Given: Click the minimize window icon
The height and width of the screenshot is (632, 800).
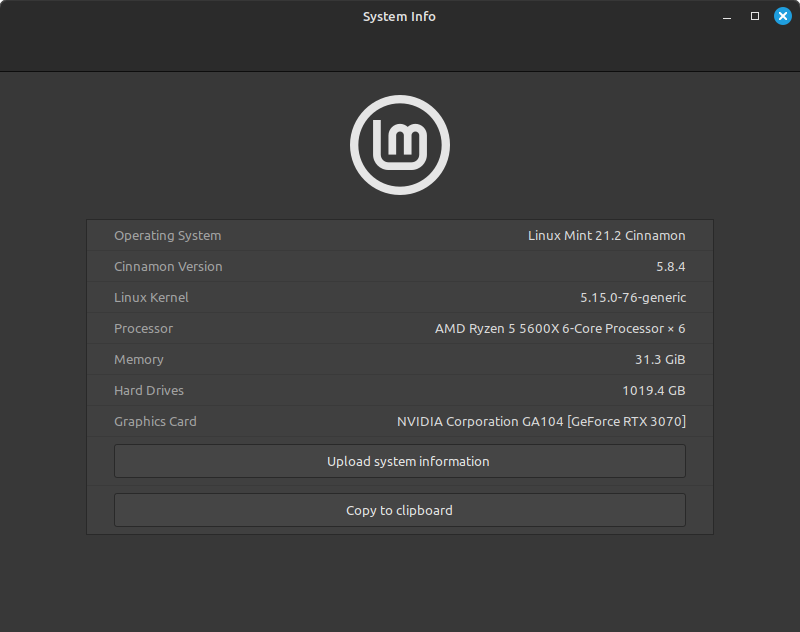Looking at the screenshot, I should [x=725, y=16].
